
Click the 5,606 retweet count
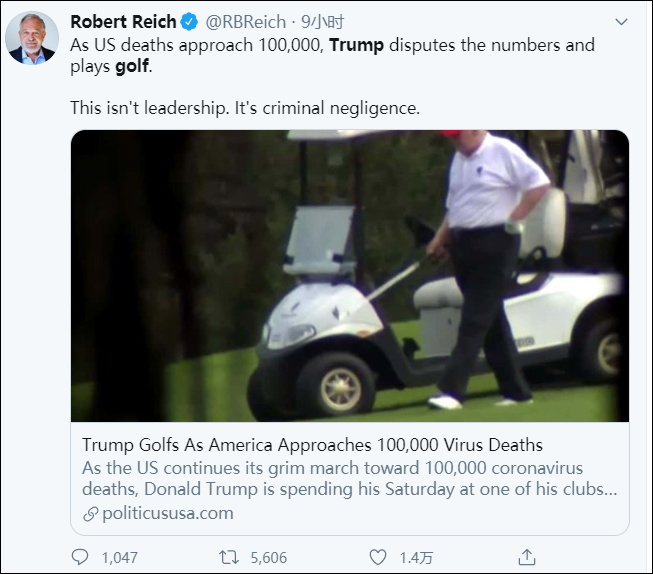pos(268,557)
